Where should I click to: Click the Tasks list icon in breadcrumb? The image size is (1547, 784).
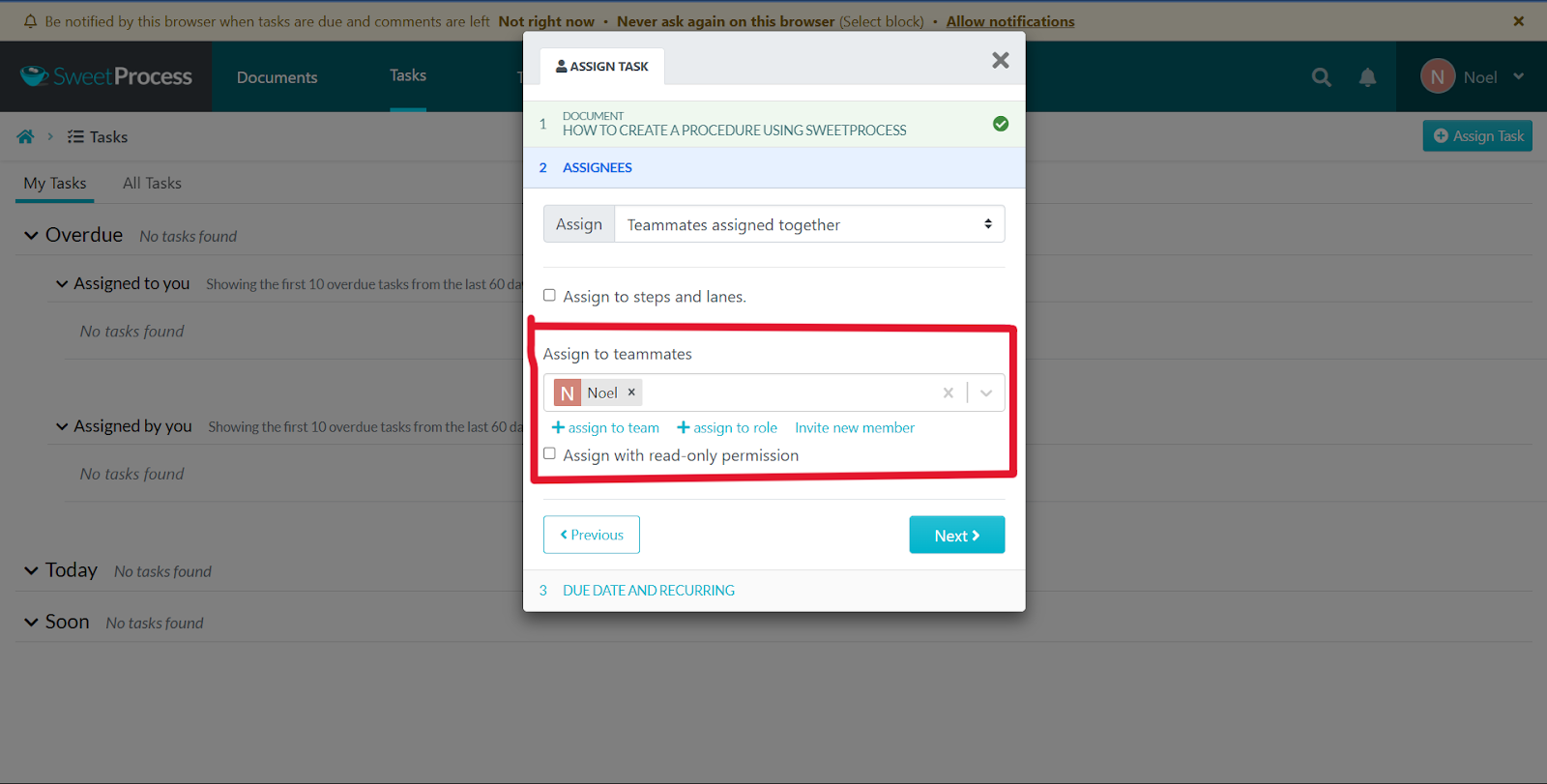click(x=75, y=137)
